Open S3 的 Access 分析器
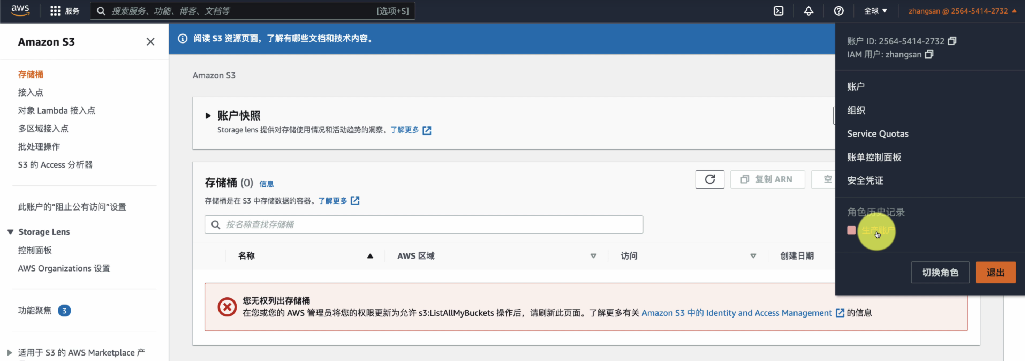Image resolution: width=1025 pixels, height=361 pixels. 55,165
